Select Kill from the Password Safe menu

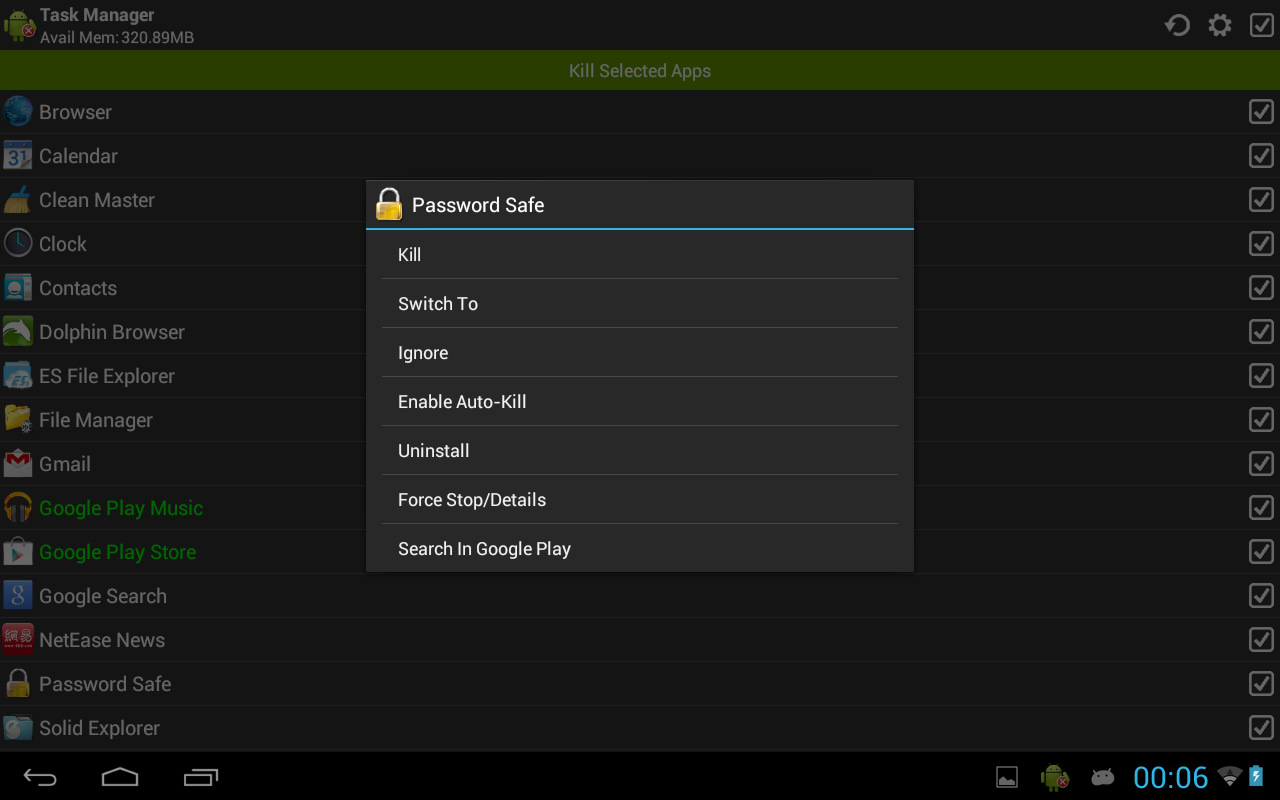click(x=640, y=254)
